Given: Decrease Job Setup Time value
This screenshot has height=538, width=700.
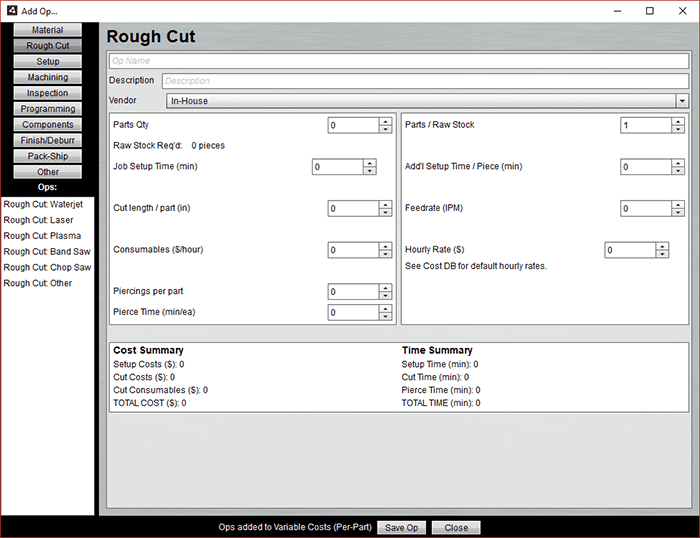Looking at the screenshot, I should click(370, 171).
